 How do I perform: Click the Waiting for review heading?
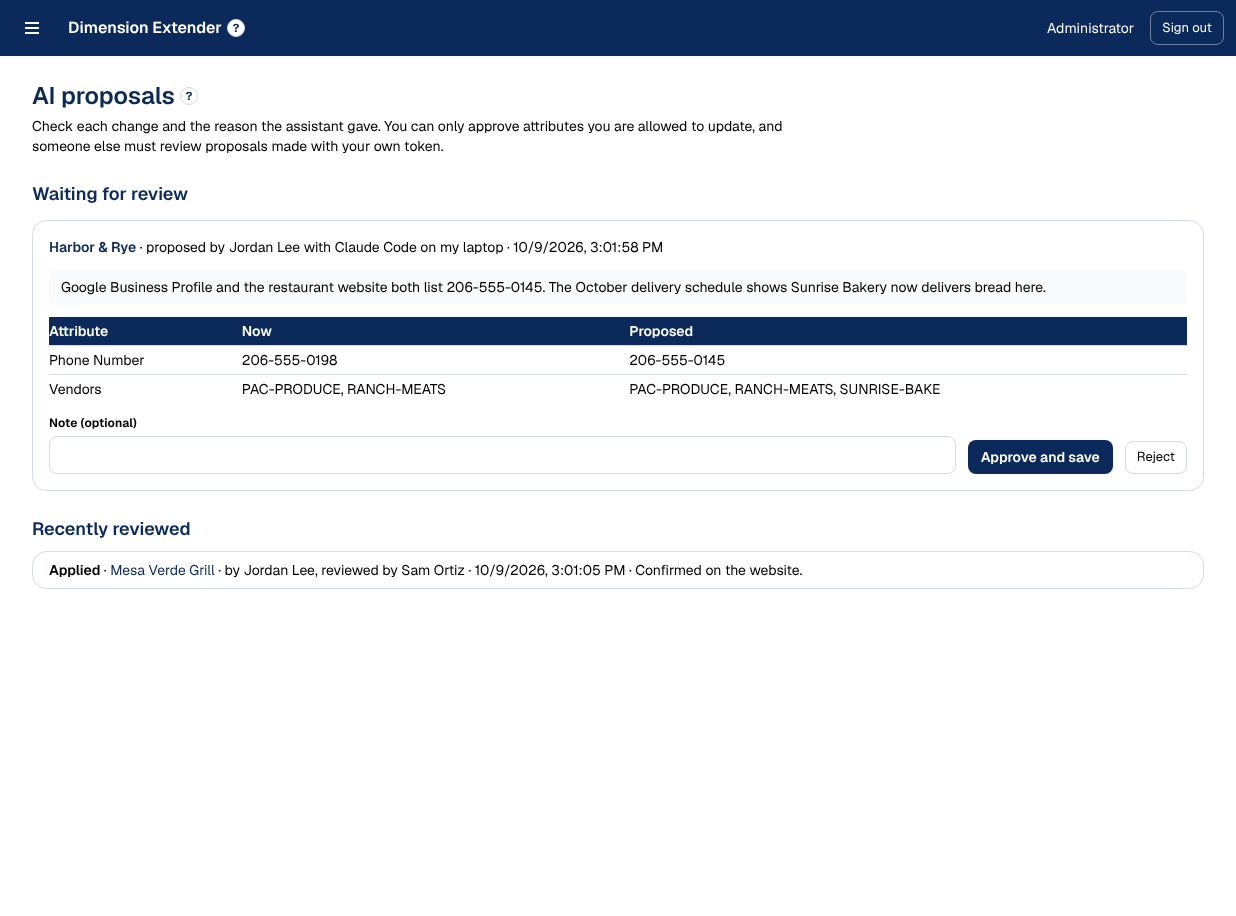tap(110, 194)
